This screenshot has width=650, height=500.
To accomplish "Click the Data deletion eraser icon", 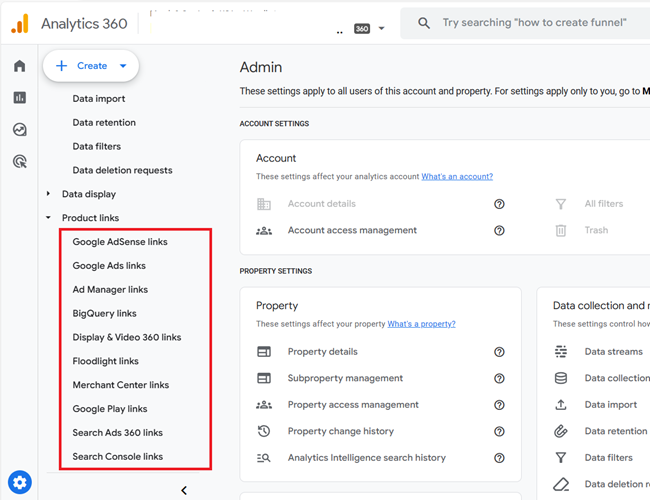I will [560, 484].
